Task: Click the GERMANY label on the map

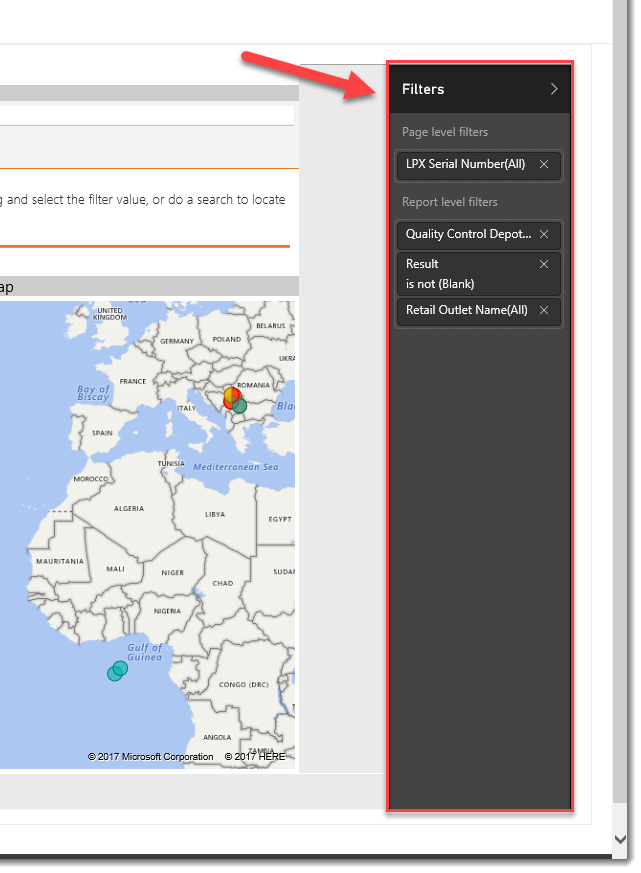Action: (x=177, y=341)
